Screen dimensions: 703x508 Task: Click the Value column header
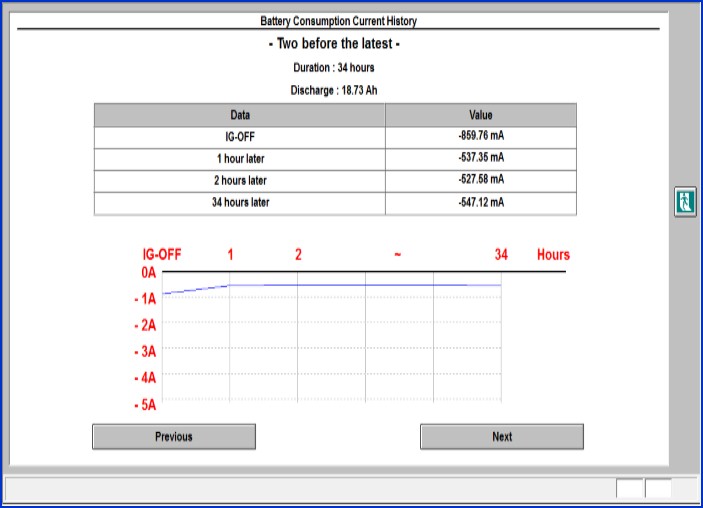[480, 115]
